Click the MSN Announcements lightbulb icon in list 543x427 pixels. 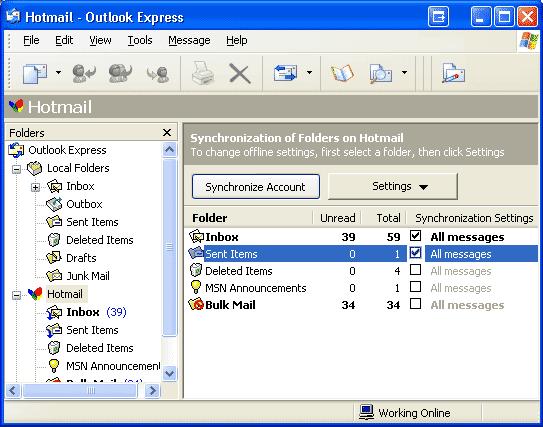coord(196,287)
